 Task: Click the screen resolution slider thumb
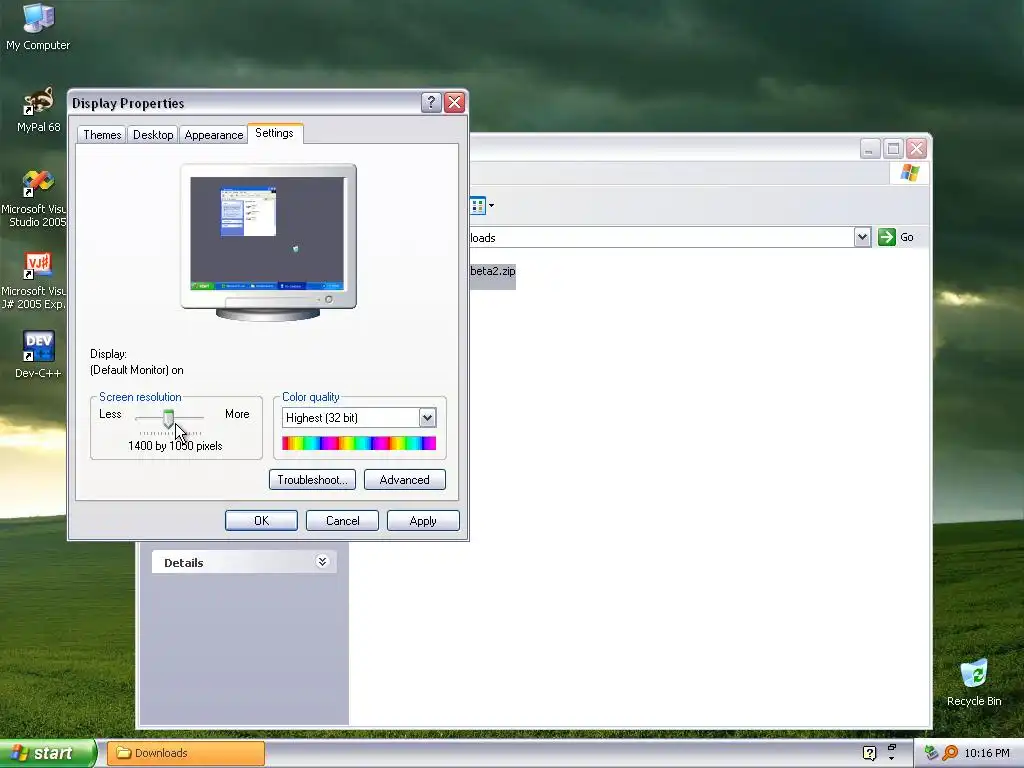tap(168, 419)
